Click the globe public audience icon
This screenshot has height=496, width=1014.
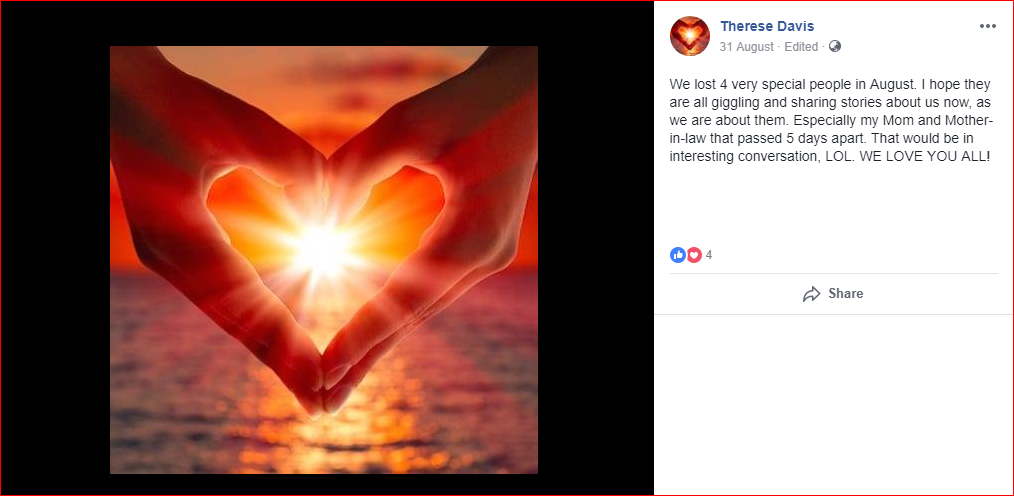pos(835,47)
